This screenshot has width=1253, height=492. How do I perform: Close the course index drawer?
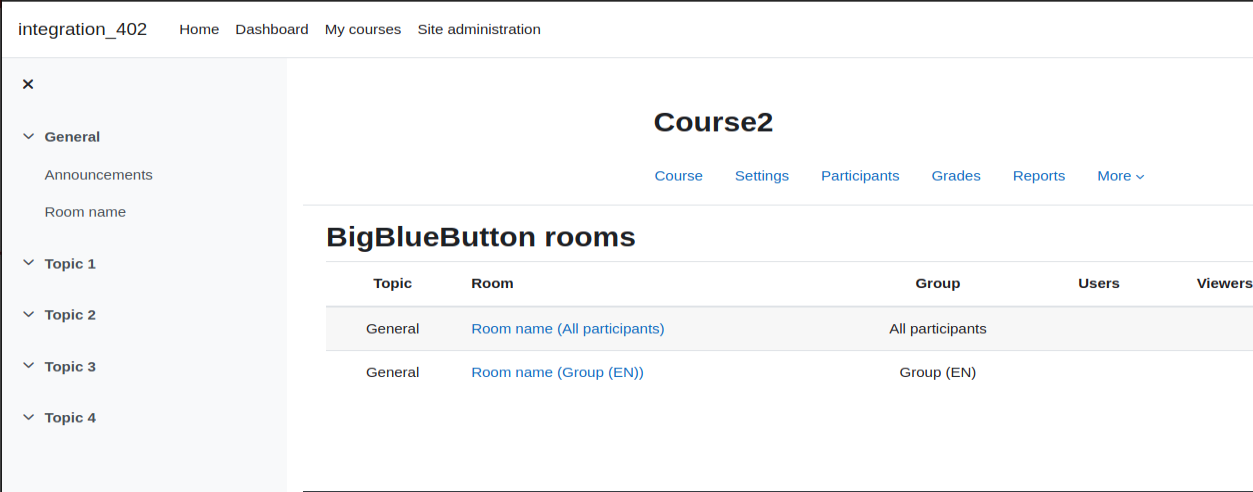click(x=28, y=84)
